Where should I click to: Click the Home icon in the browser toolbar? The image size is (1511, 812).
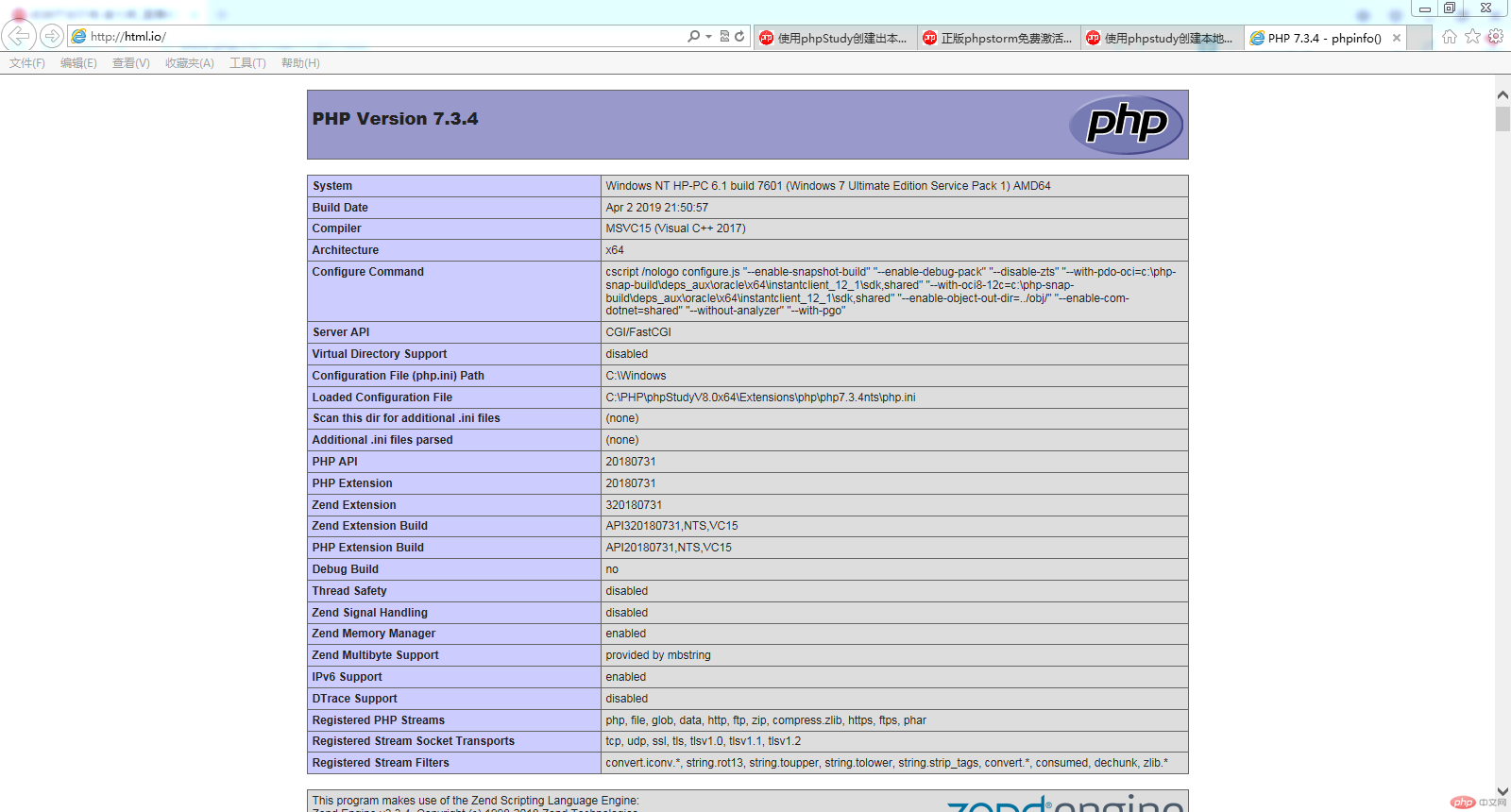(1450, 37)
